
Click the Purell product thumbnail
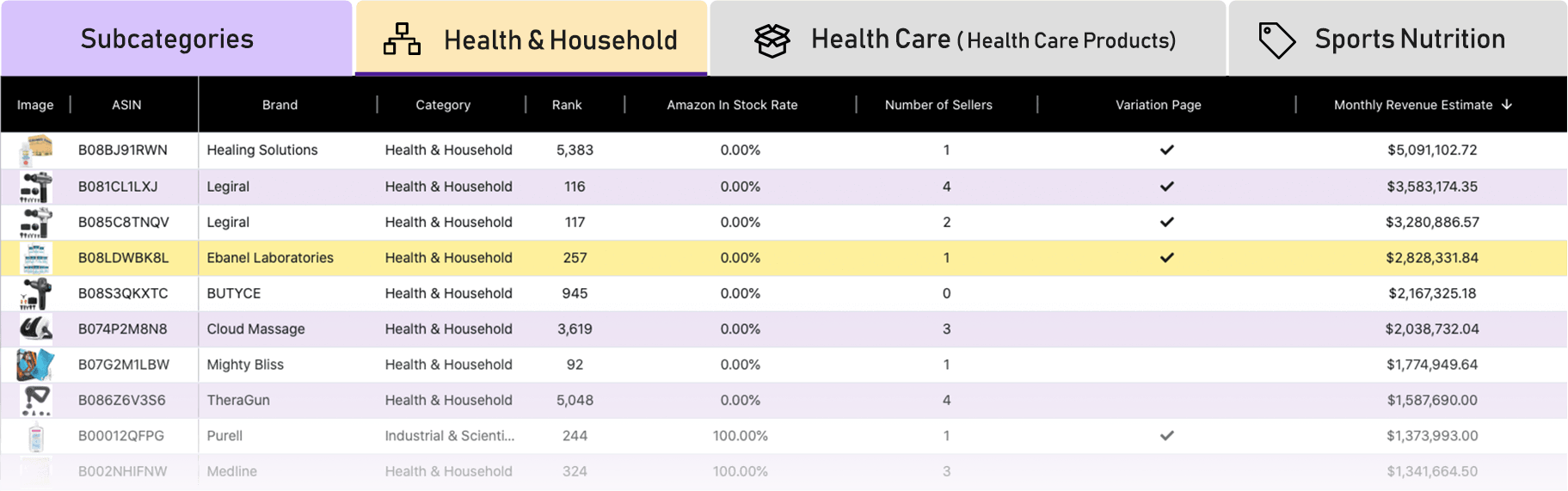(x=35, y=436)
